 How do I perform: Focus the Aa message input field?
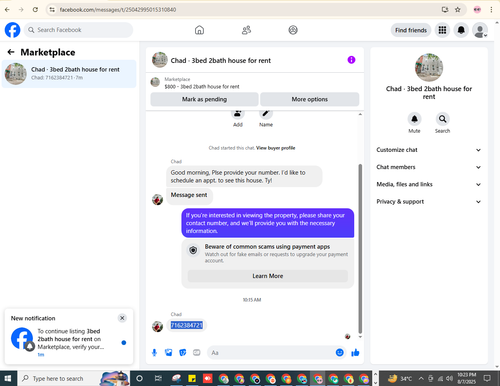pyautogui.click(x=271, y=353)
